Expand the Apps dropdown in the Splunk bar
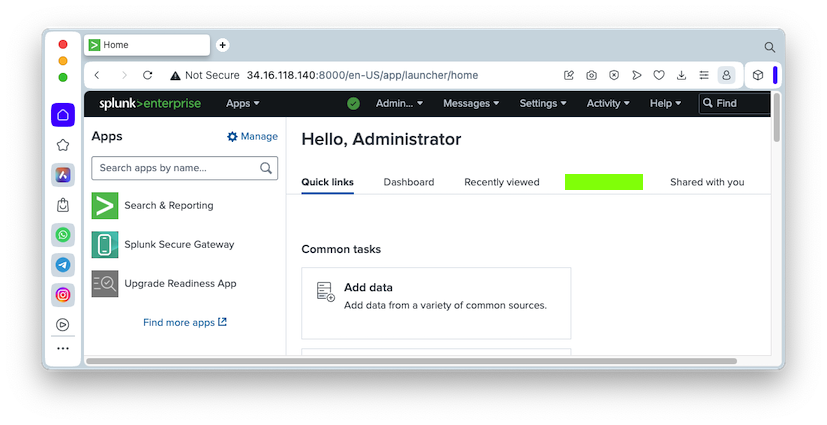827x425 pixels. pos(242,103)
